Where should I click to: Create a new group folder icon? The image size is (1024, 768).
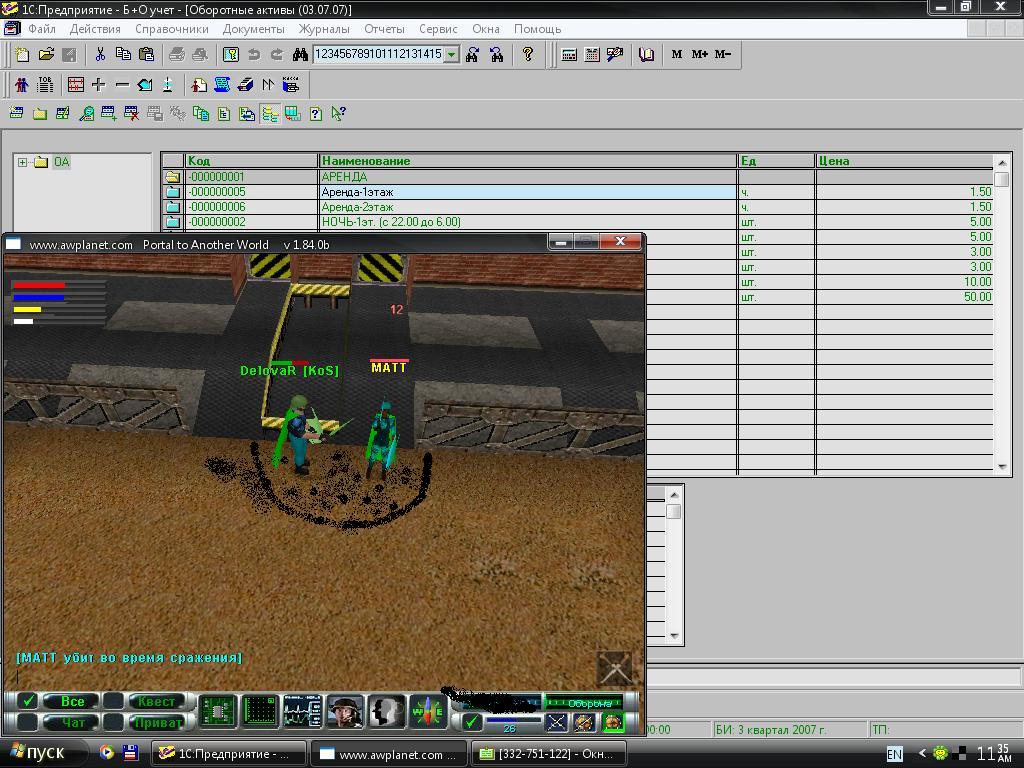point(40,114)
